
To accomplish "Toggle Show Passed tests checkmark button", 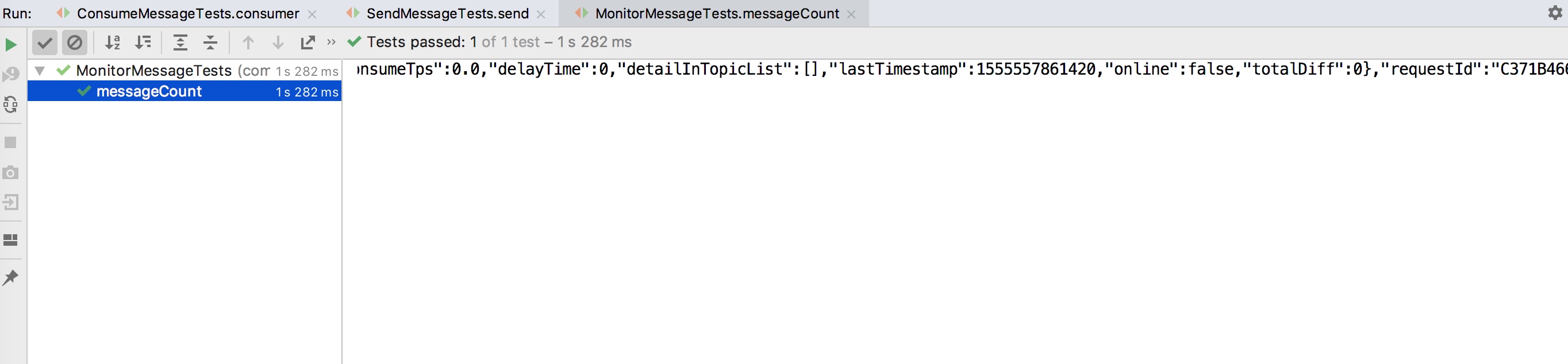I will tap(44, 42).
